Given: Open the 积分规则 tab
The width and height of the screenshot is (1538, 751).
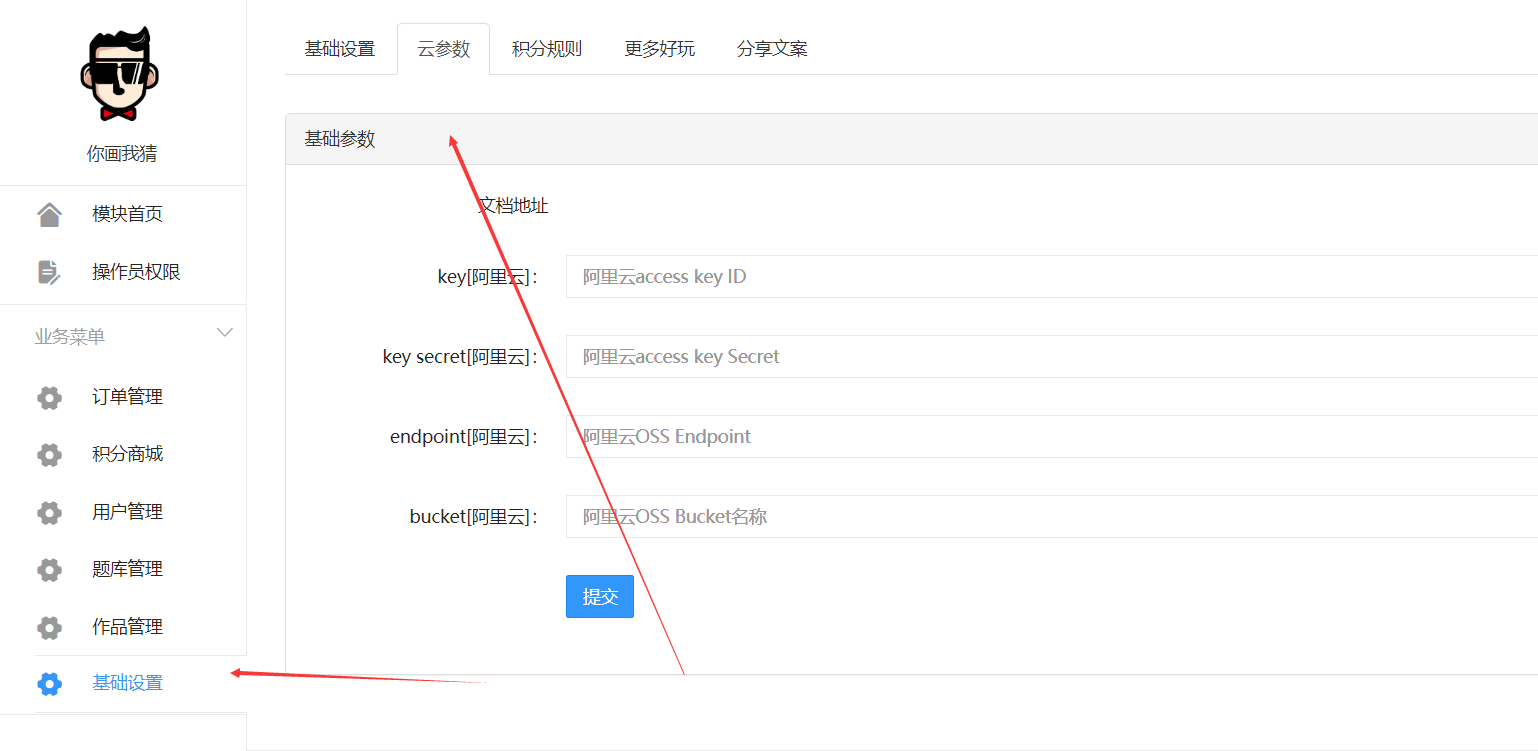Looking at the screenshot, I should click(x=546, y=49).
